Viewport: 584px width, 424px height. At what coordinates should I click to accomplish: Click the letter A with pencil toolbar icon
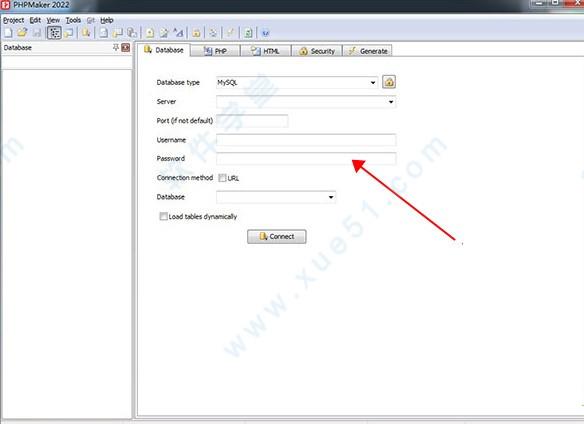point(178,33)
